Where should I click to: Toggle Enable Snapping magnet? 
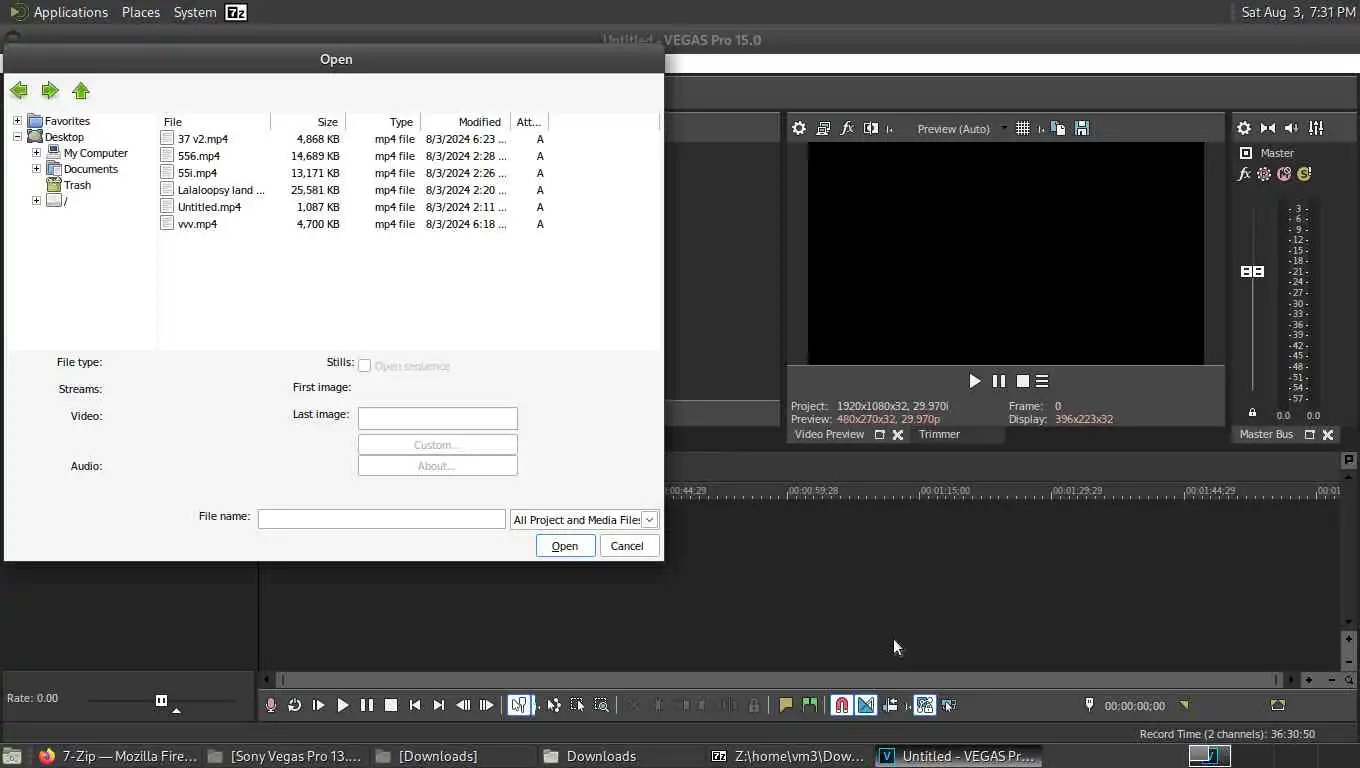[x=842, y=705]
